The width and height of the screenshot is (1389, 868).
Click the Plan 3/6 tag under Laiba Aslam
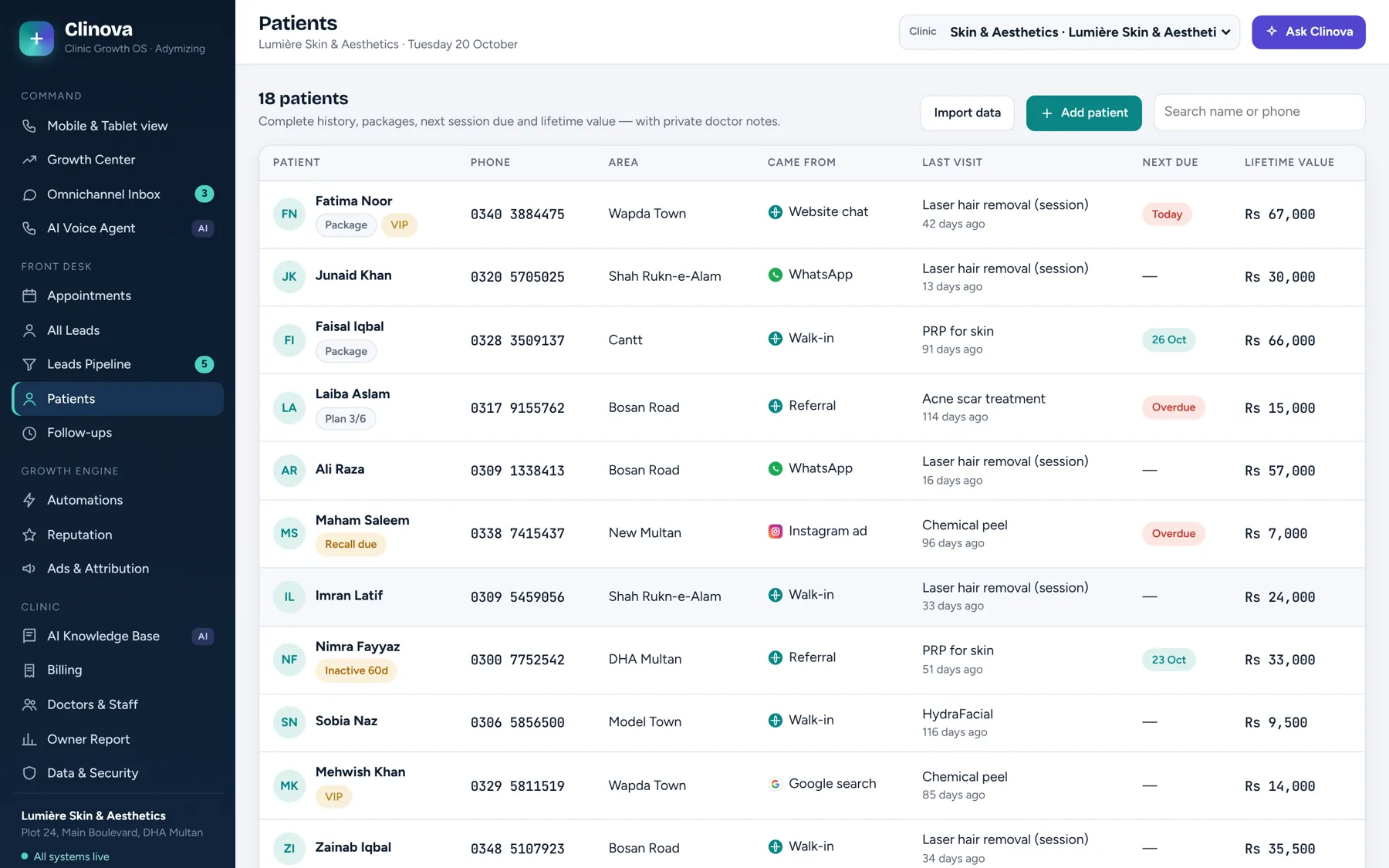click(346, 419)
